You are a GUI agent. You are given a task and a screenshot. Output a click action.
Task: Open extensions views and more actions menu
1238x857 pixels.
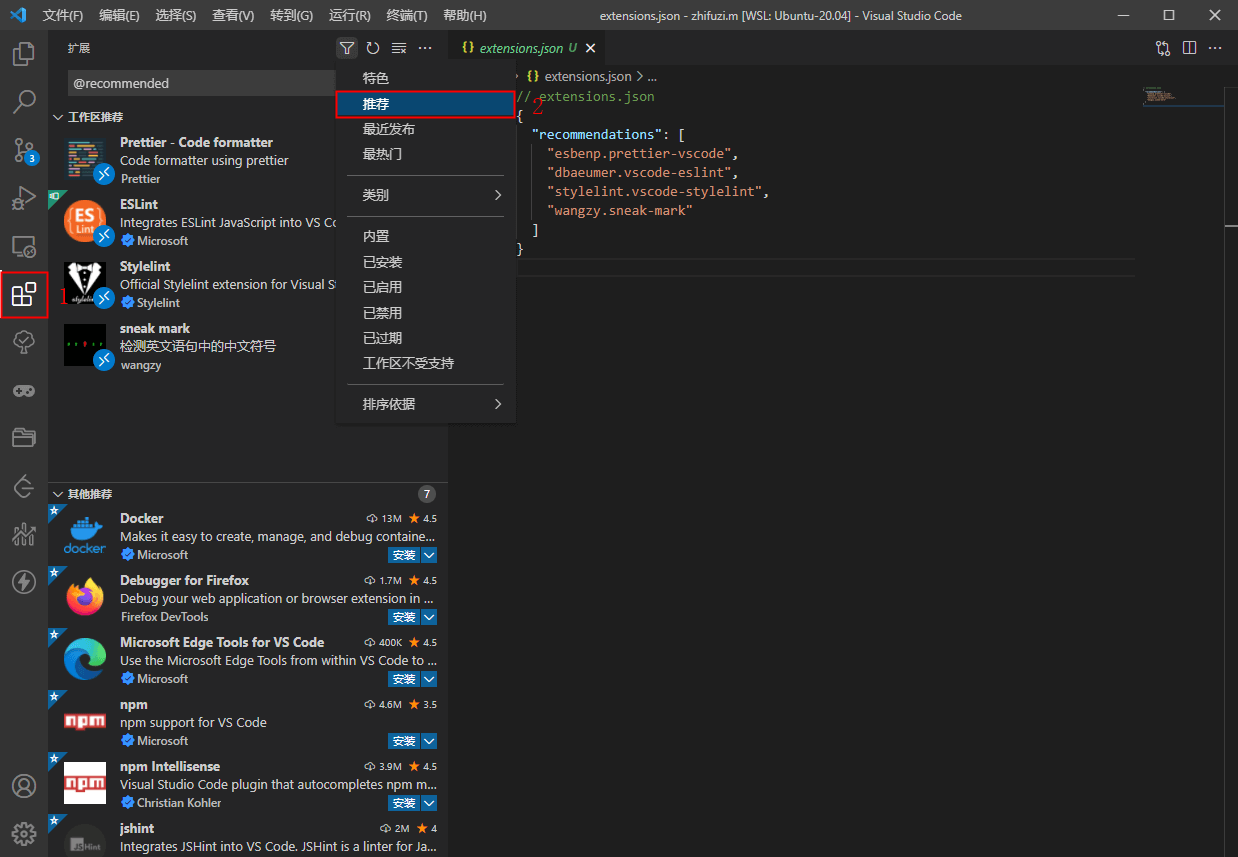pos(425,48)
